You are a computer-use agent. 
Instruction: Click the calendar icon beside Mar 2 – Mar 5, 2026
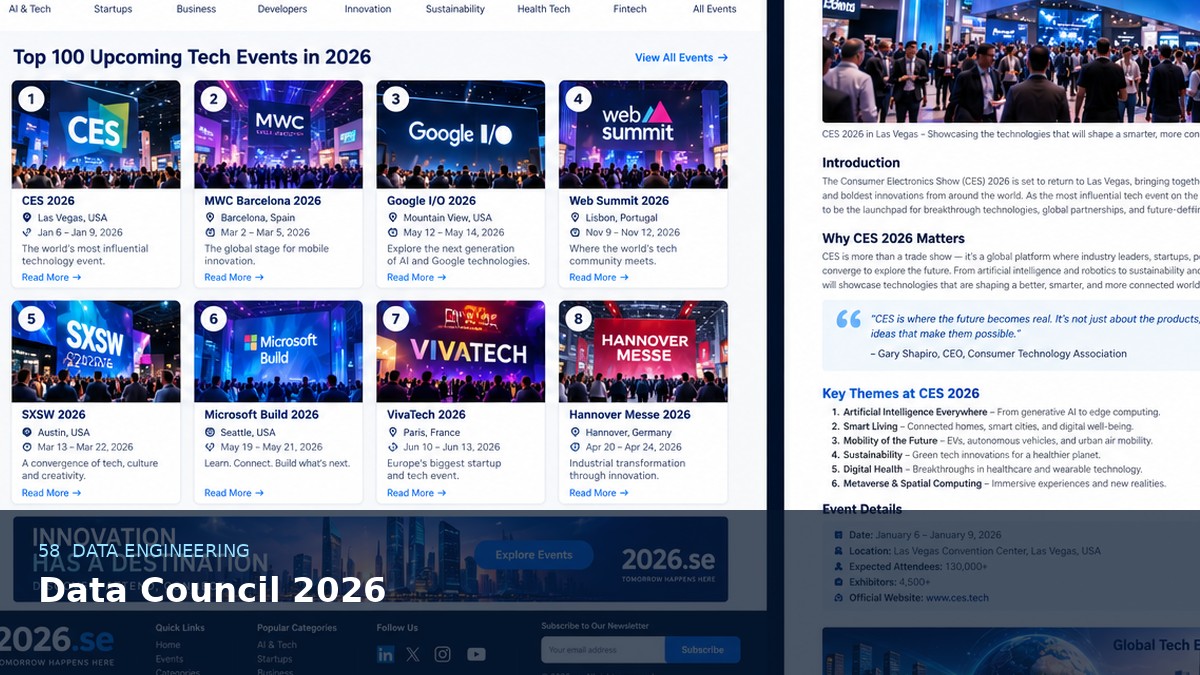tap(210, 232)
